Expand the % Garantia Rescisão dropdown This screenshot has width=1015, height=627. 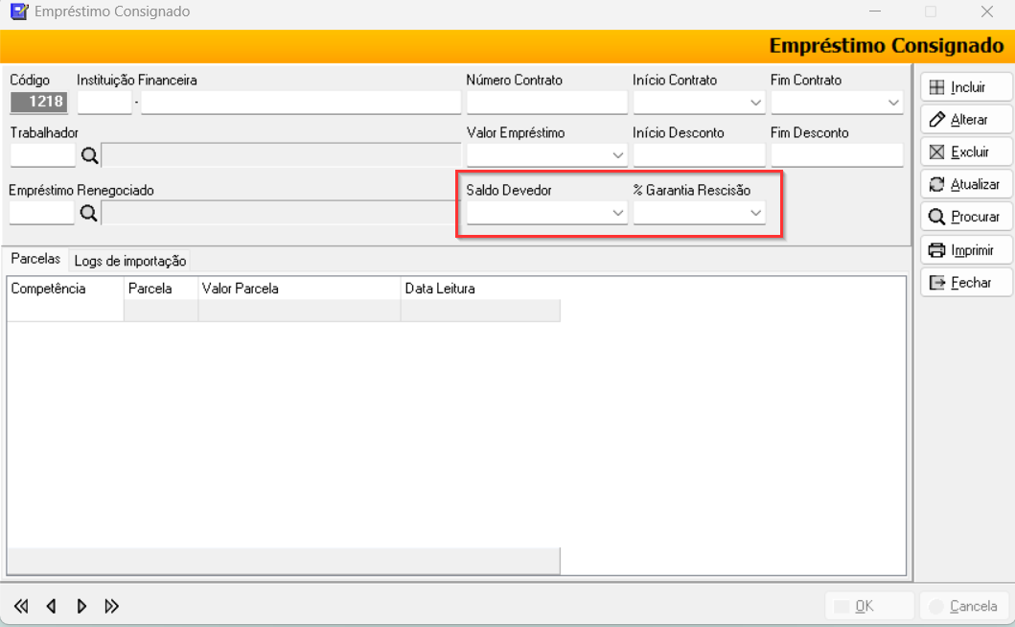pos(755,213)
